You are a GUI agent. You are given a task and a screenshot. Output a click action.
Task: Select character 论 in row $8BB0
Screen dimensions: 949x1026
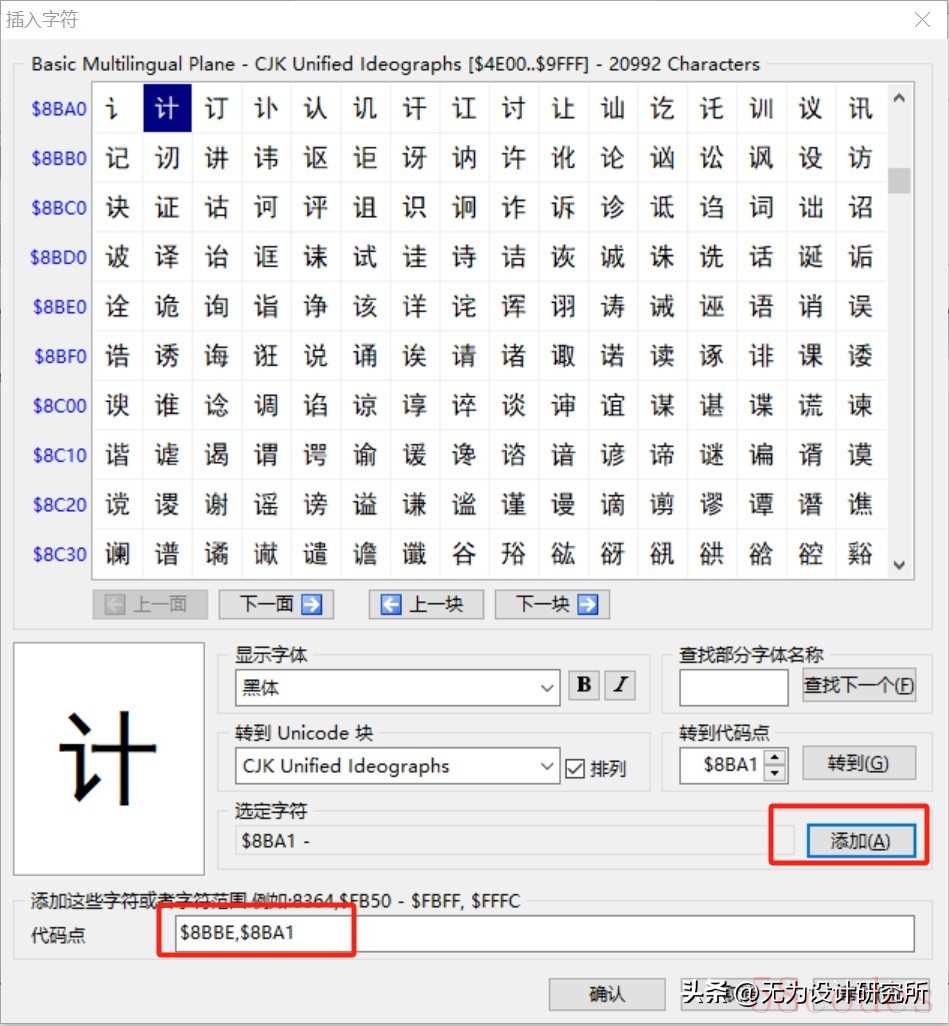pyautogui.click(x=613, y=158)
